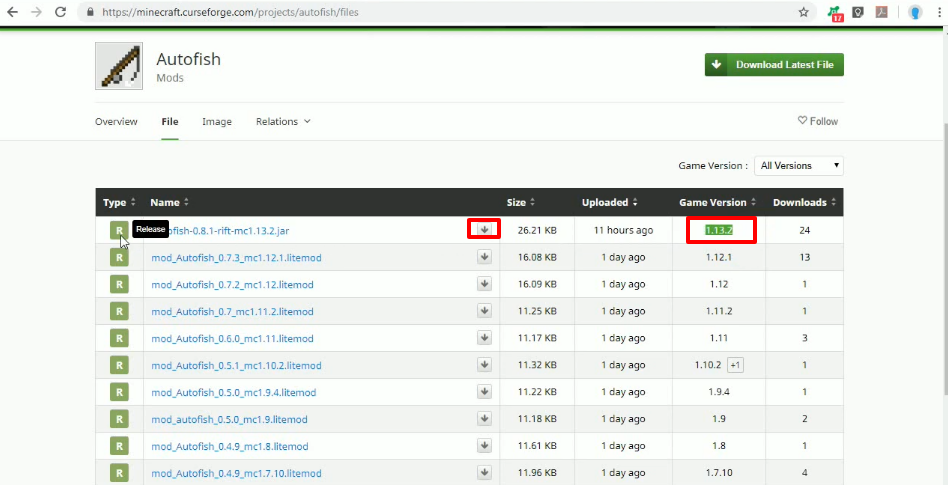This screenshot has width=948, height=485.
Task: Click Release icon for Autofish_0.4.9_mc1.8 row
Action: point(119,446)
